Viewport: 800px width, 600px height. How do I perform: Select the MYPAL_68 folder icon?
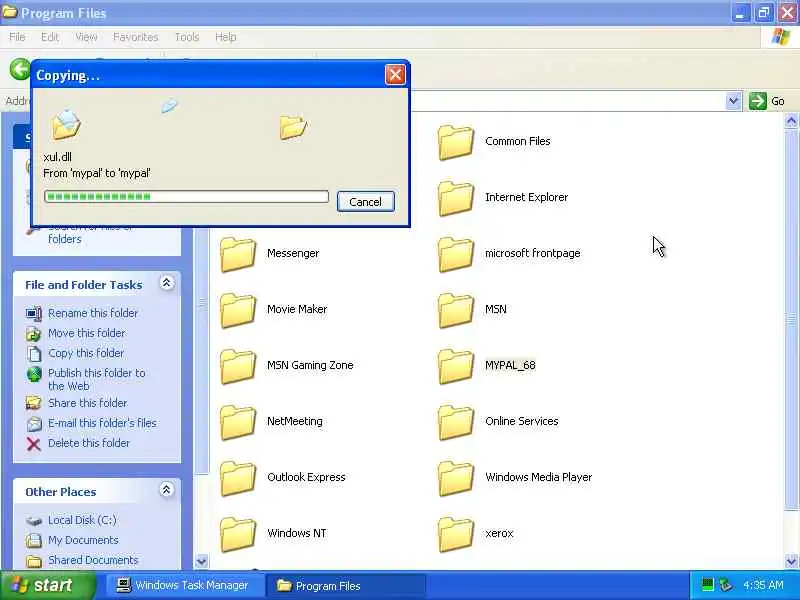[456, 367]
